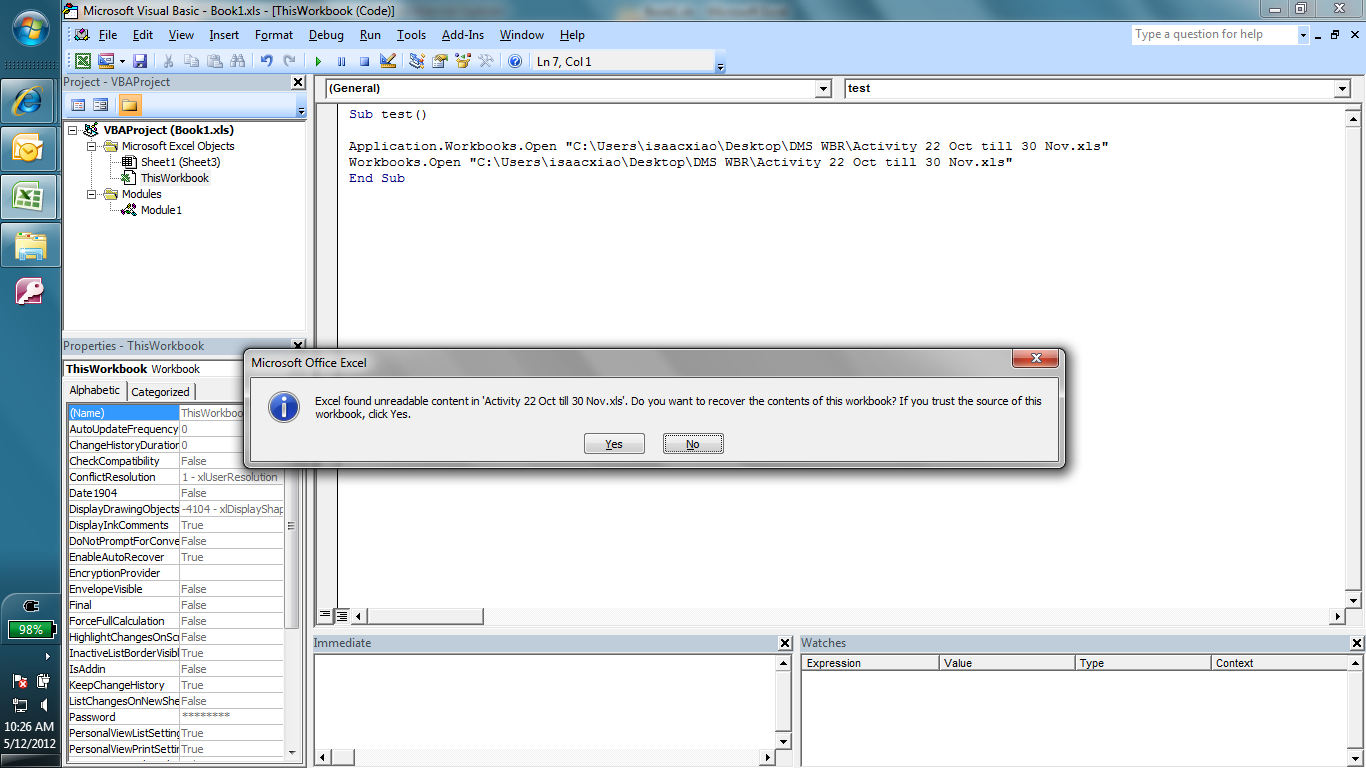Viewport: 1366px width, 768px height.
Task: Open the Toolbox hammer-wrench icon
Action: click(486, 61)
